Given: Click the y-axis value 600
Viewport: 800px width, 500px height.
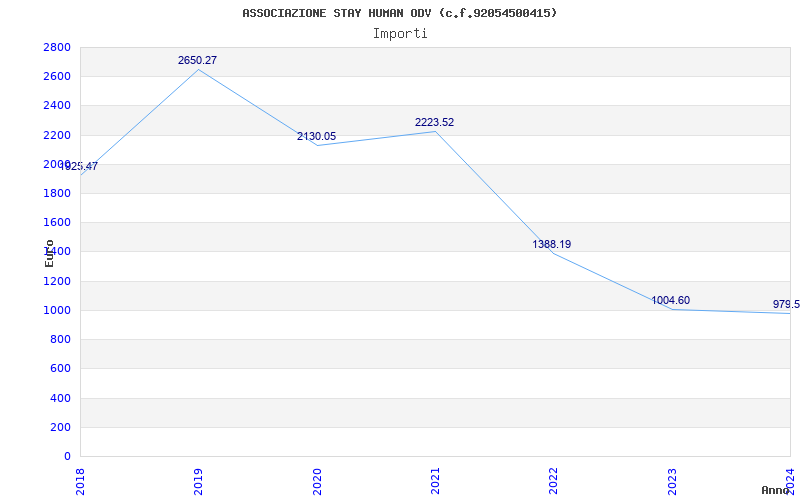Looking at the screenshot, I should point(60,368).
